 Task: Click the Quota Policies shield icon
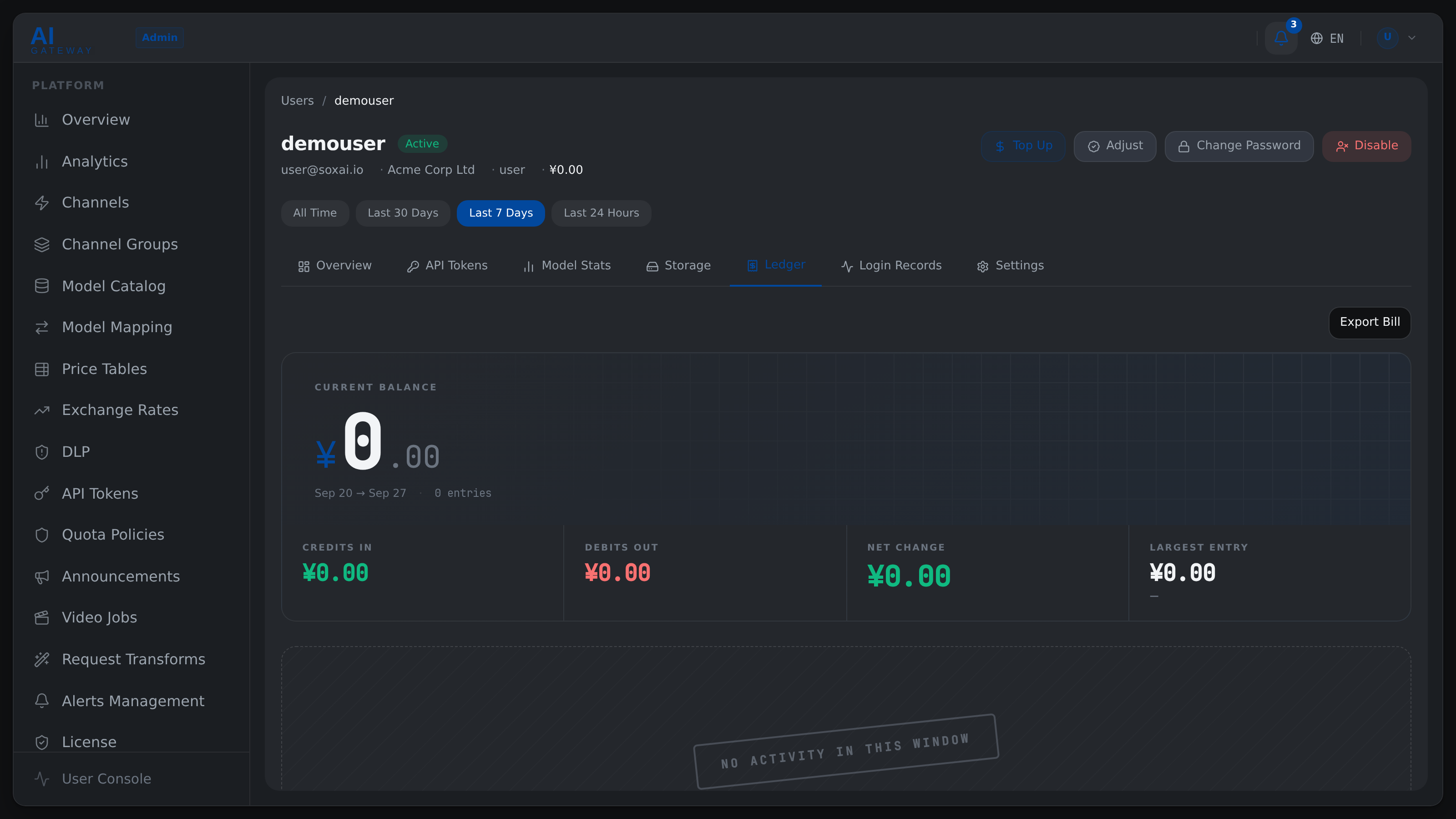click(42, 535)
